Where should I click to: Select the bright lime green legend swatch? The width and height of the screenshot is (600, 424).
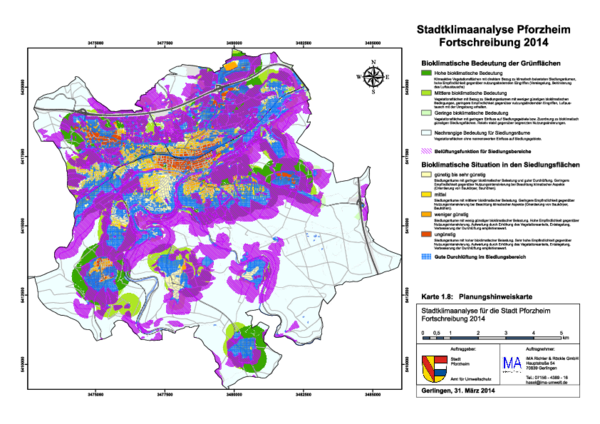point(426,92)
